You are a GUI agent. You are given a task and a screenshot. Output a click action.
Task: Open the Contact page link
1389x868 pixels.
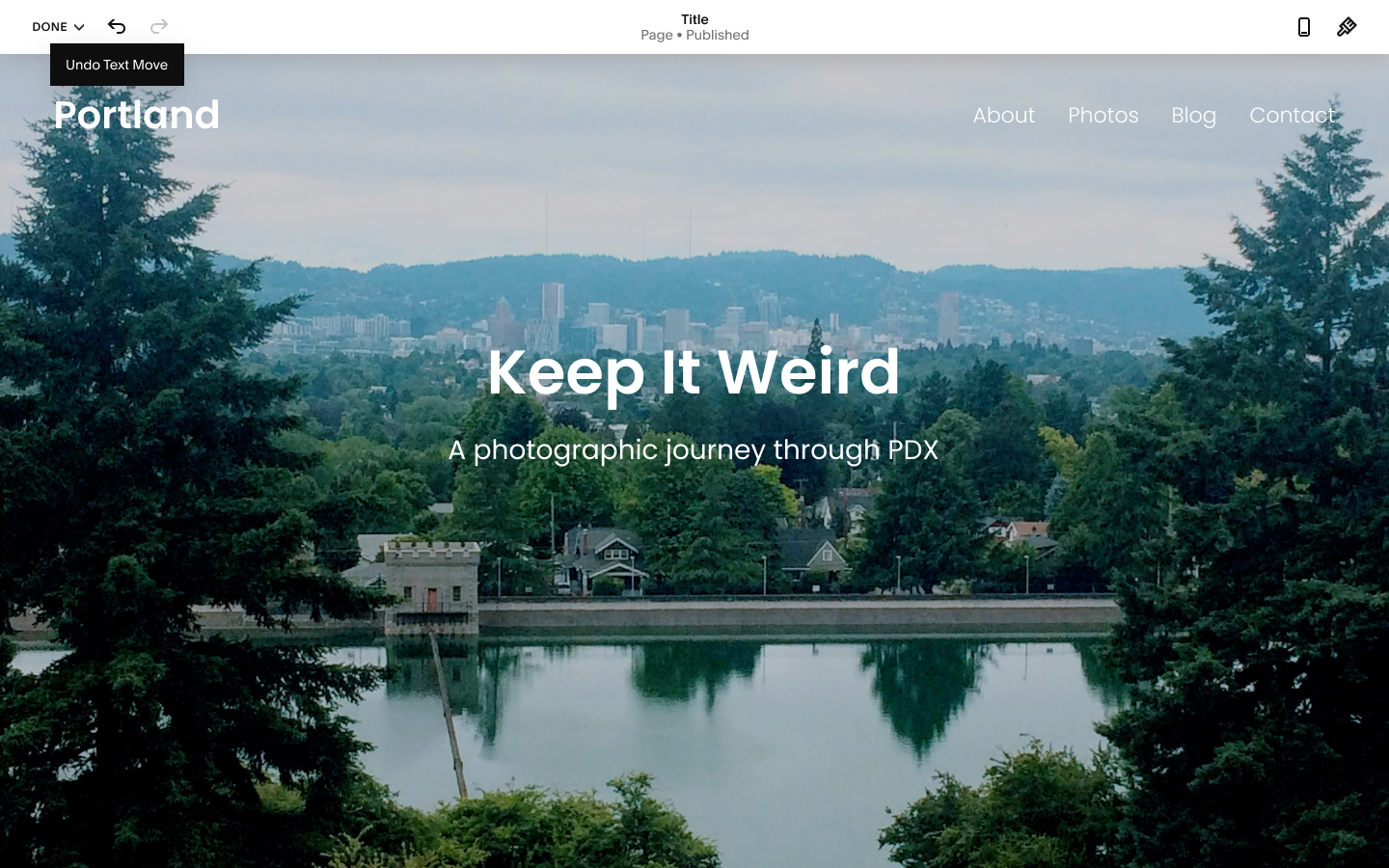(x=1292, y=115)
